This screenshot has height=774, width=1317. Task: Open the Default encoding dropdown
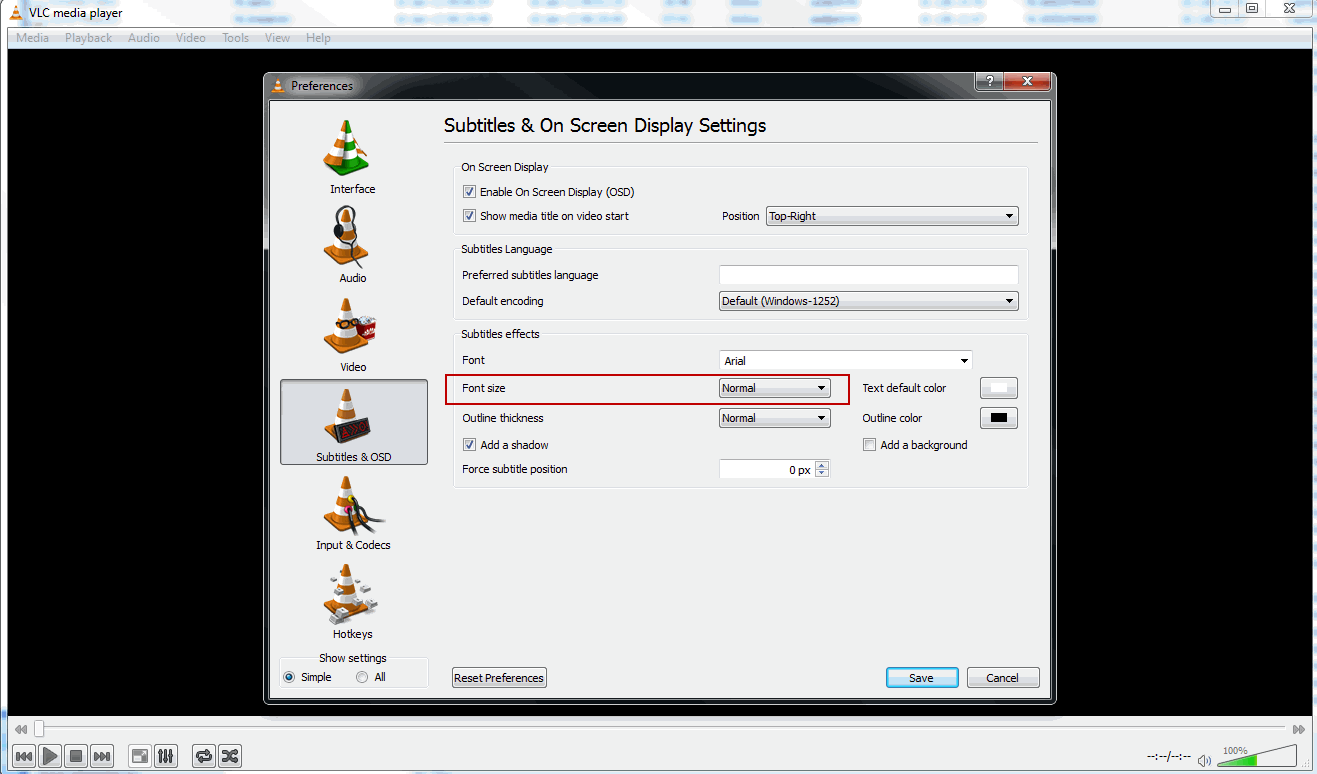click(868, 301)
